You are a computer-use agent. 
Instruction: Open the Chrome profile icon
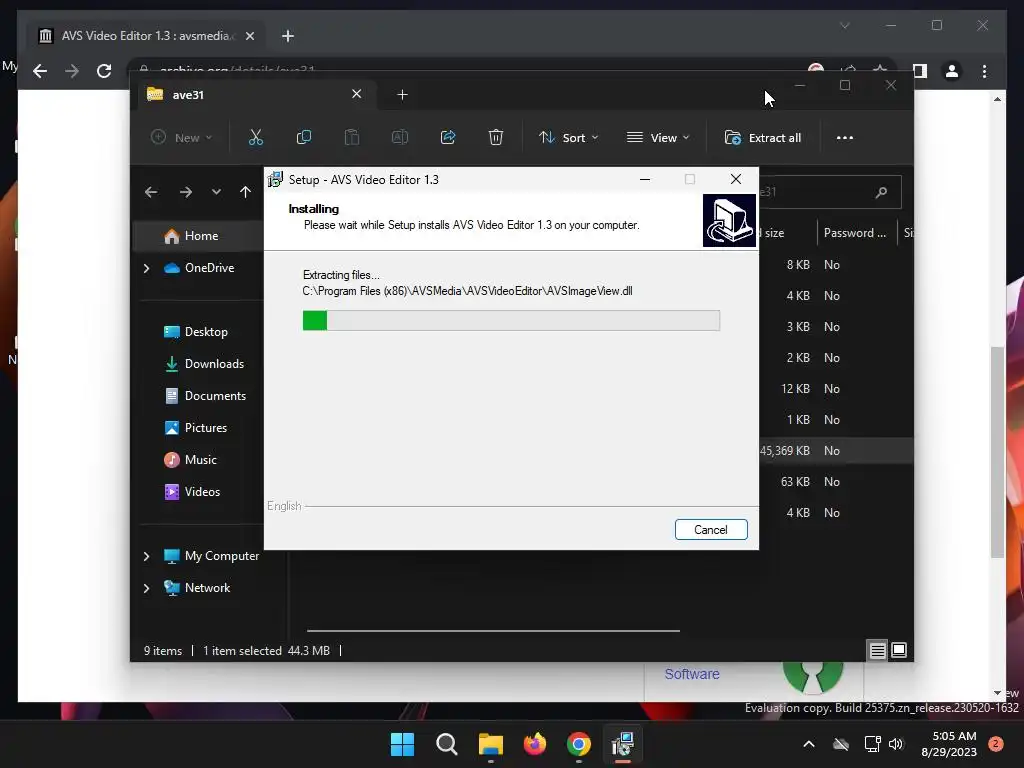click(952, 71)
